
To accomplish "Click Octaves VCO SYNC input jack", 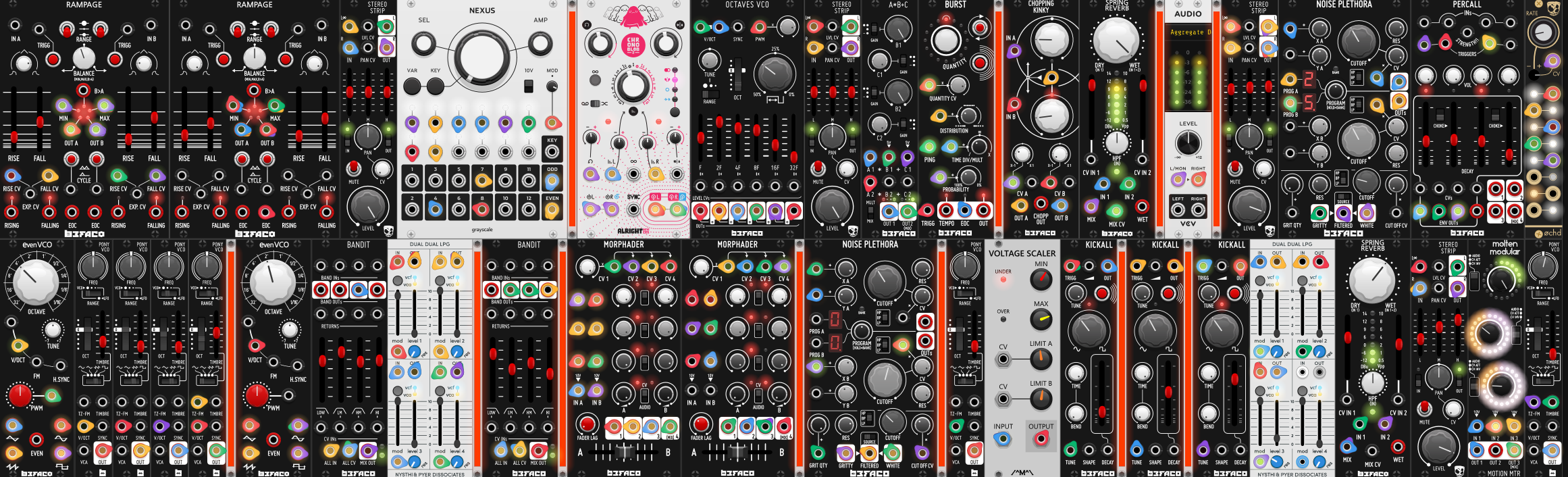I will [738, 28].
